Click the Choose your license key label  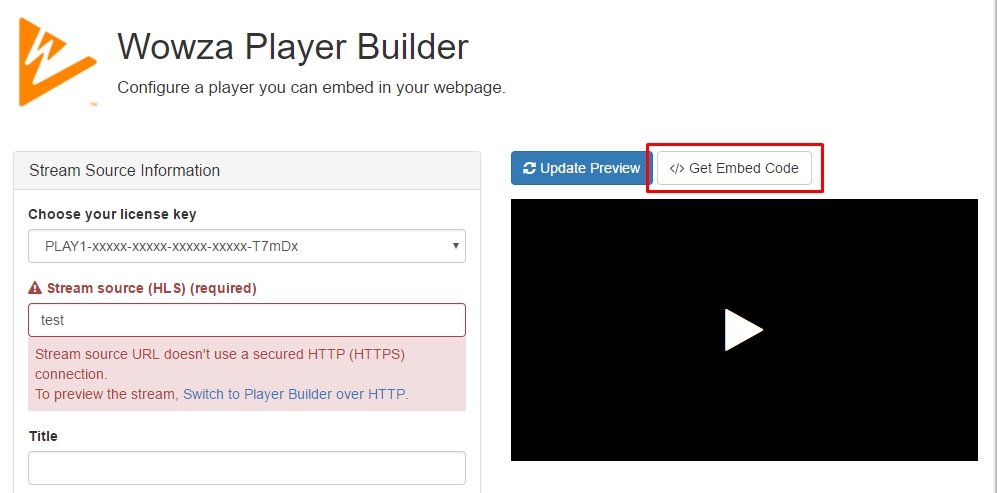point(113,214)
